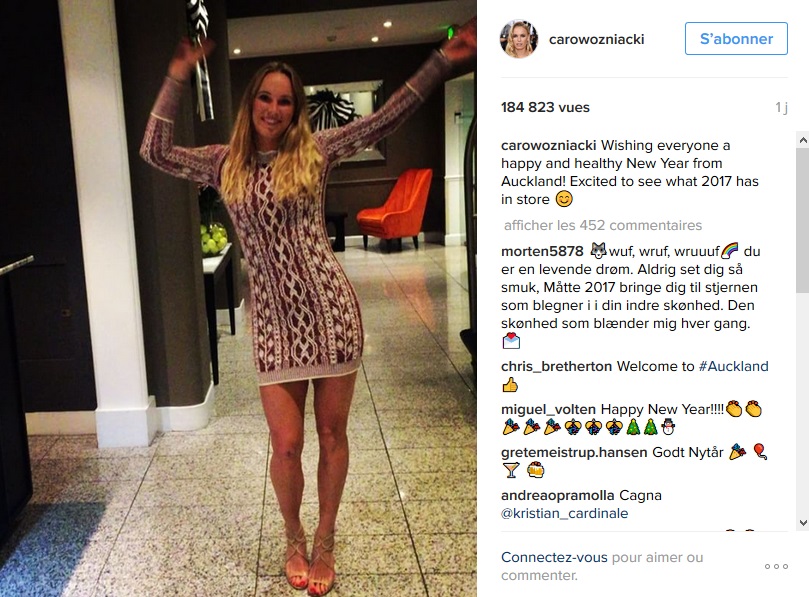Click the comments scrollbar thumb
This screenshot has width=809, height=597.
point(803,220)
